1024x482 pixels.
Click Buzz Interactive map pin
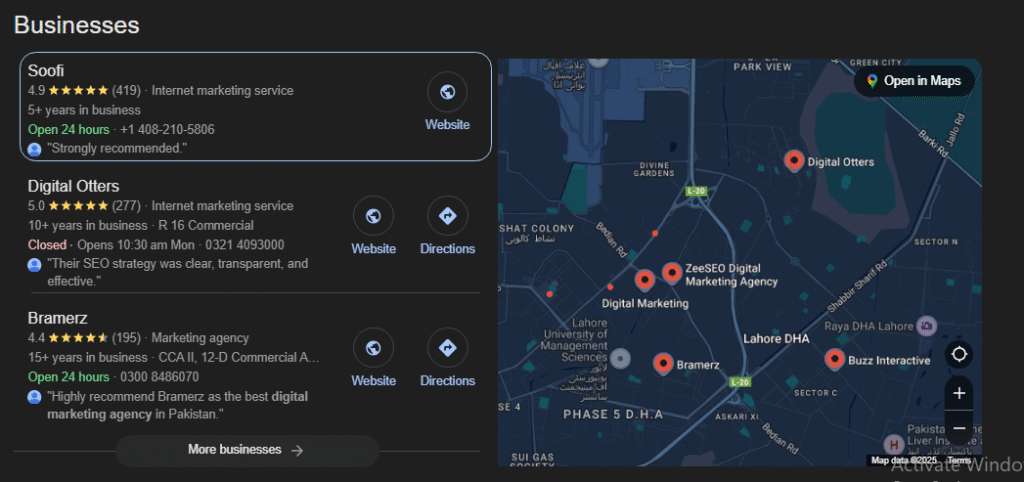click(x=835, y=359)
